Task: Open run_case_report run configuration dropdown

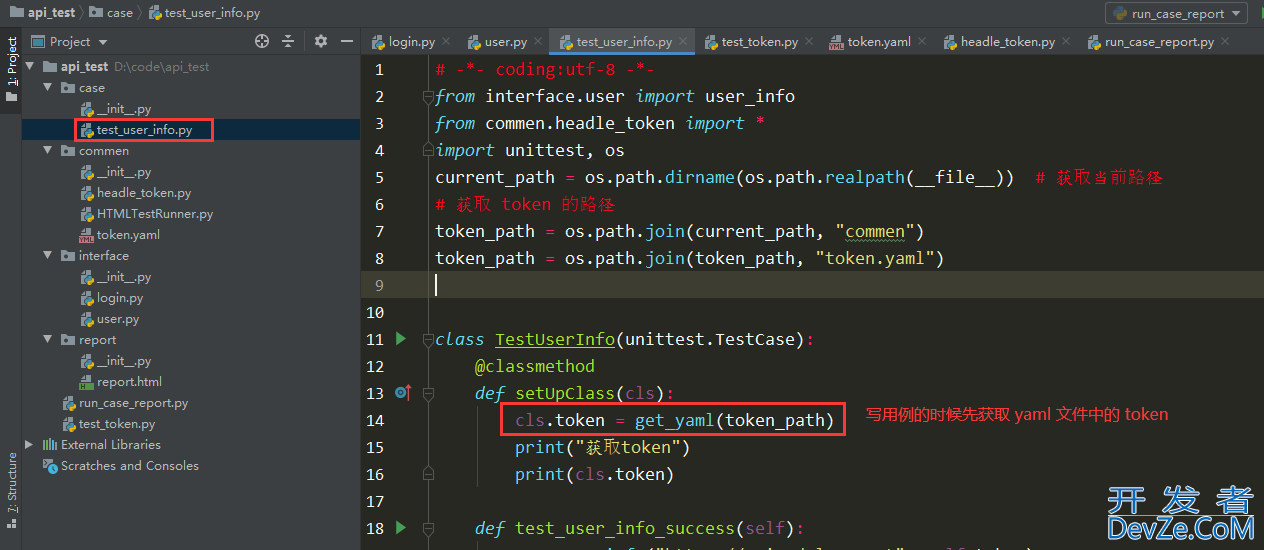Action: pos(1176,13)
